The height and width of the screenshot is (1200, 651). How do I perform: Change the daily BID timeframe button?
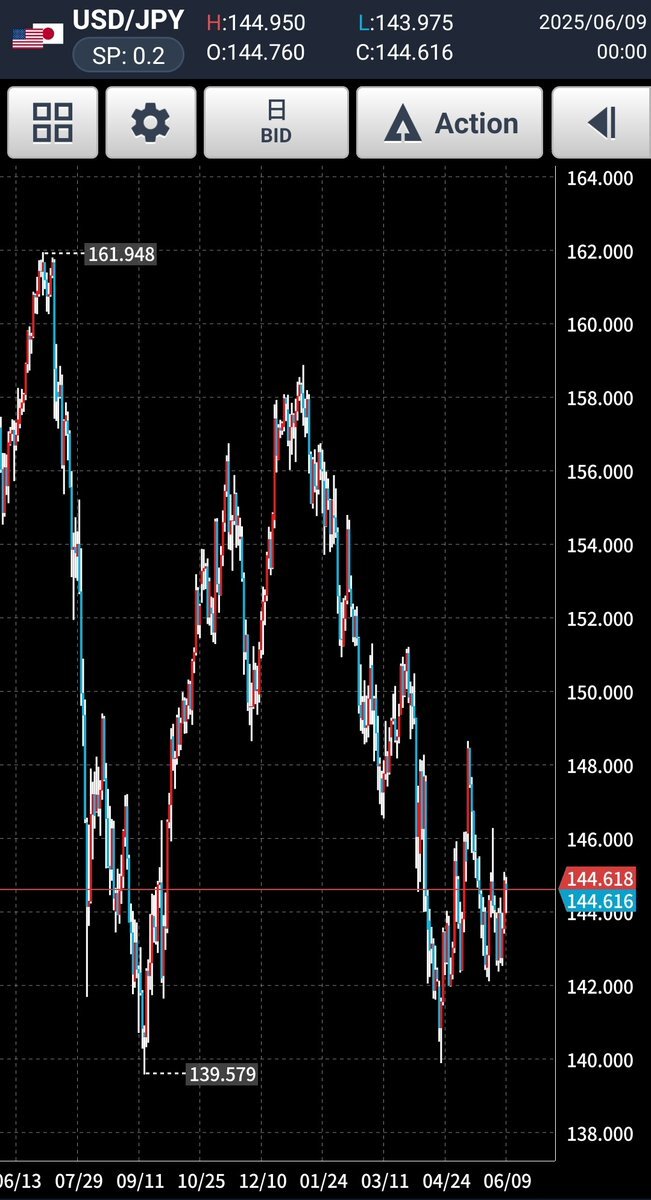pyautogui.click(x=276, y=123)
